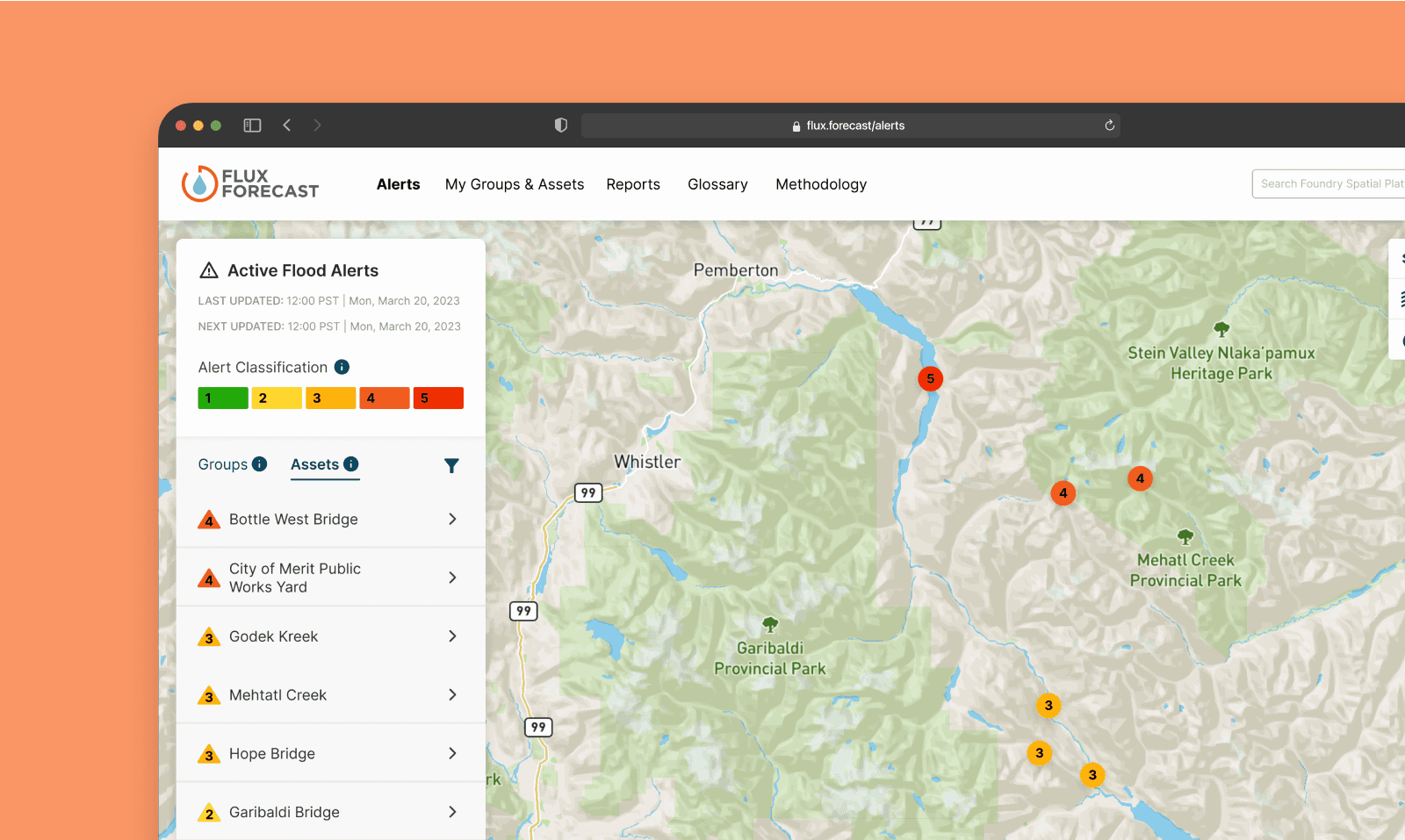Screen dimensions: 1405x840
Task: Click the topmost level 3 map marker
Action: pos(1048,705)
